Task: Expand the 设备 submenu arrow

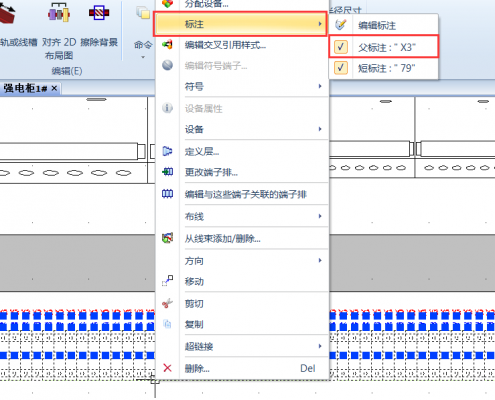Action: tap(320, 129)
